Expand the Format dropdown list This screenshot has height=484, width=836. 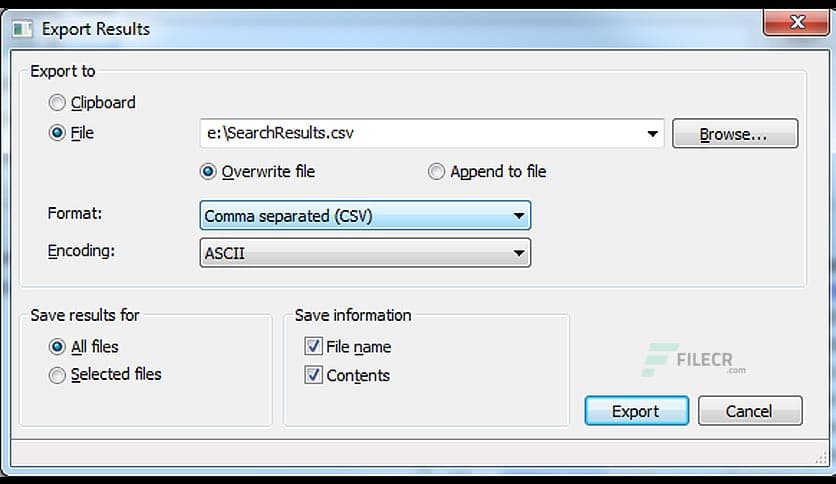click(x=518, y=216)
